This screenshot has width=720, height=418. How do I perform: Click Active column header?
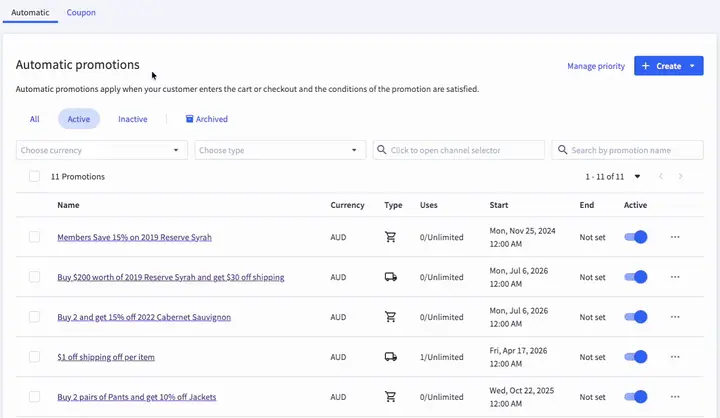coord(636,205)
